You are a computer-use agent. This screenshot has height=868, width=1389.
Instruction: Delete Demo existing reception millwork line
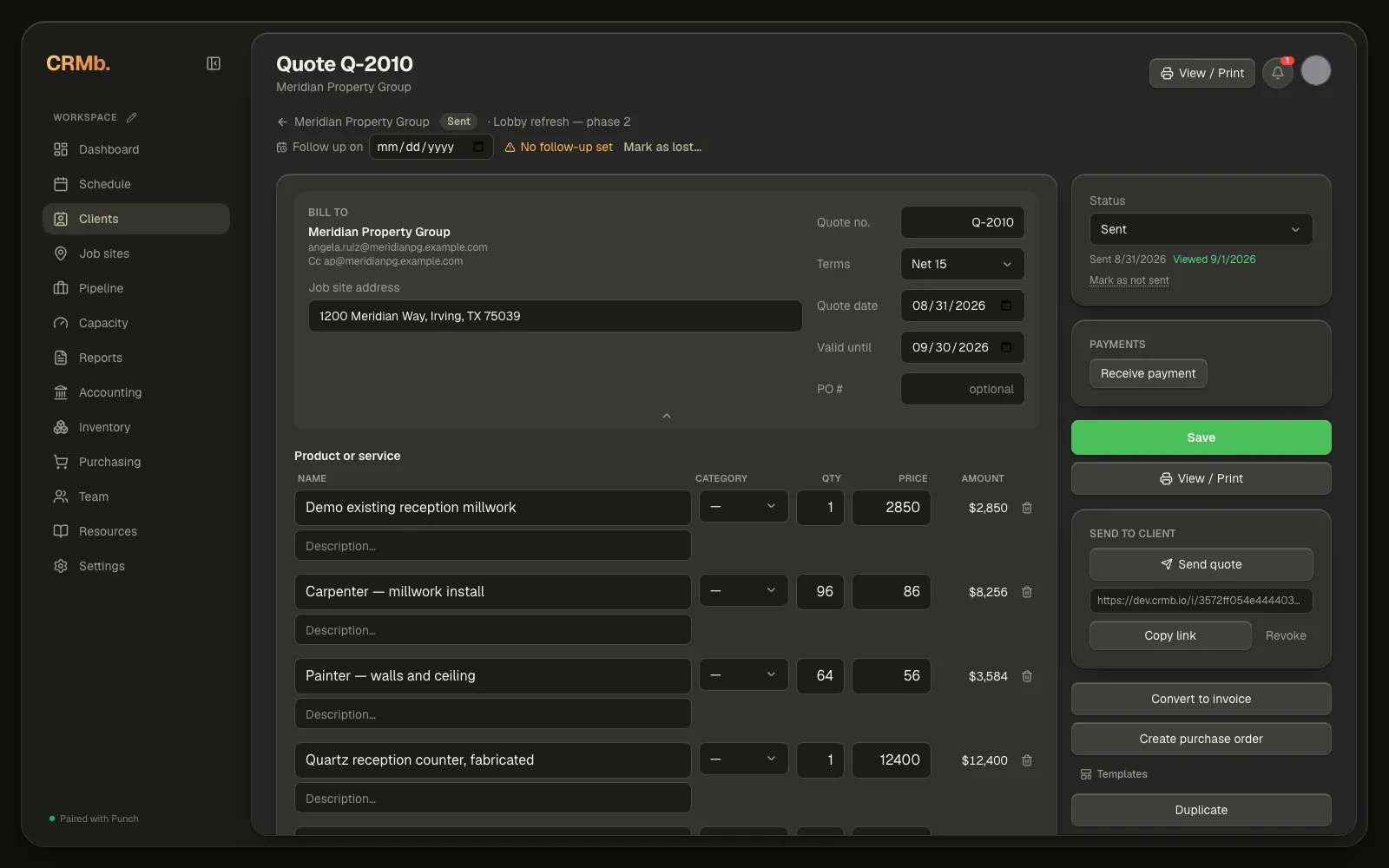[x=1027, y=508]
